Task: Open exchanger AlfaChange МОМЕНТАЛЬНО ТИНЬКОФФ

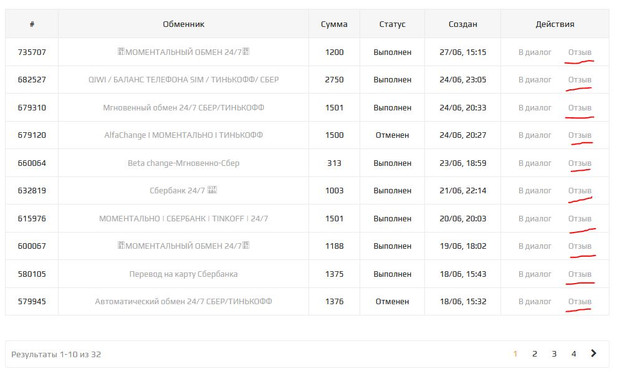Action: point(183,135)
